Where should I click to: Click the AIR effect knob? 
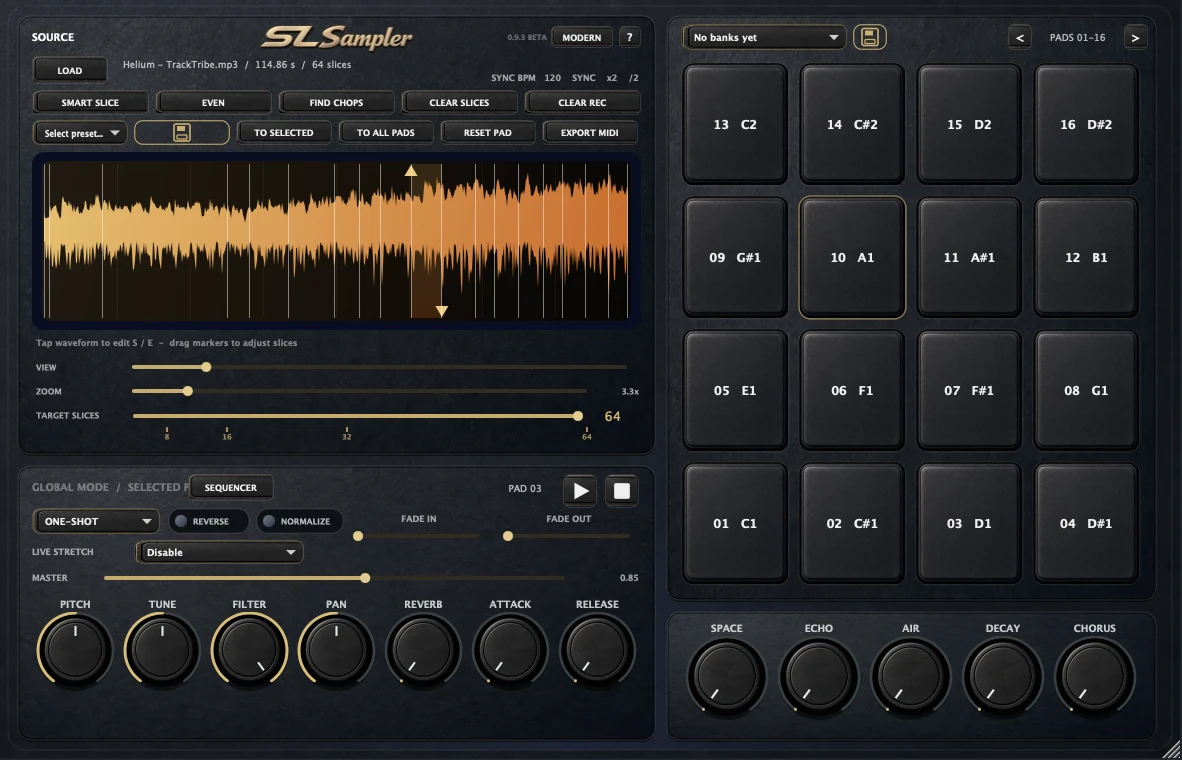tap(911, 675)
